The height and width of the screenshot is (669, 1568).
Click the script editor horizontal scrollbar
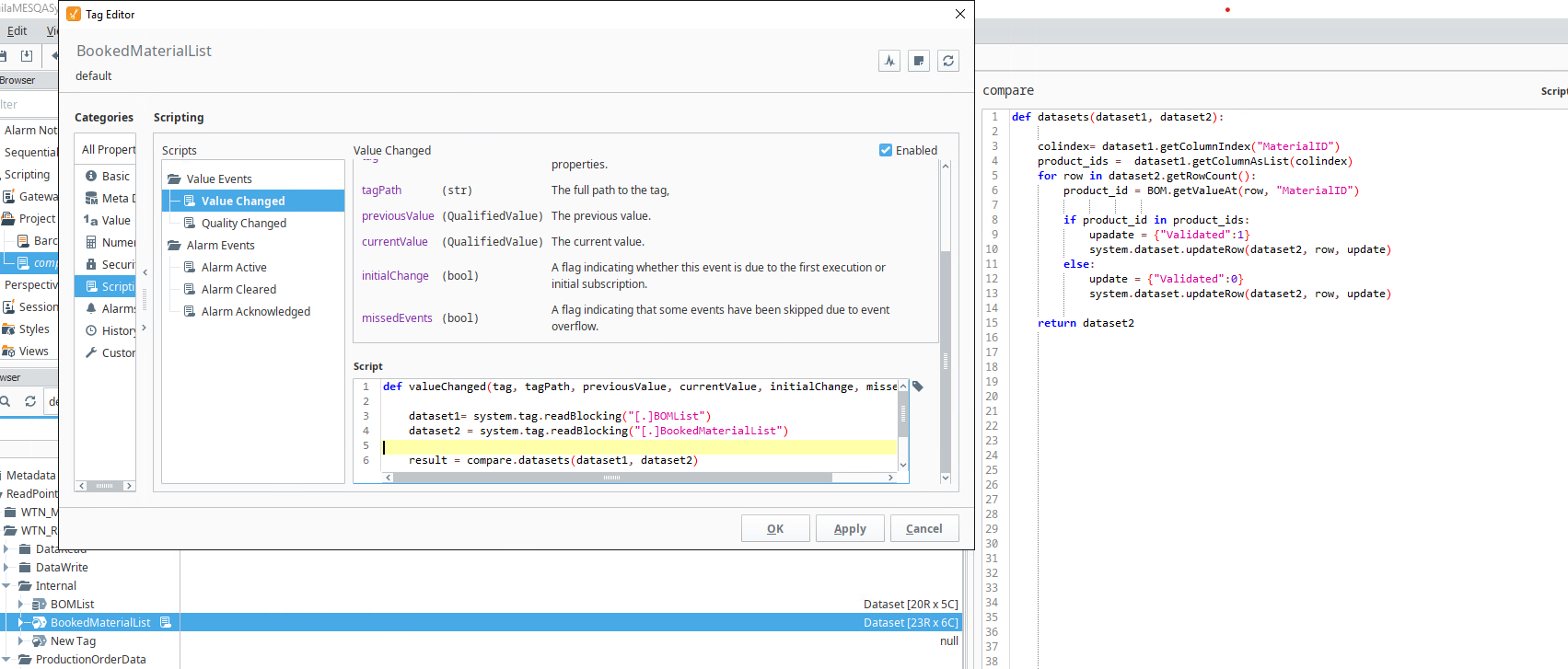612,478
